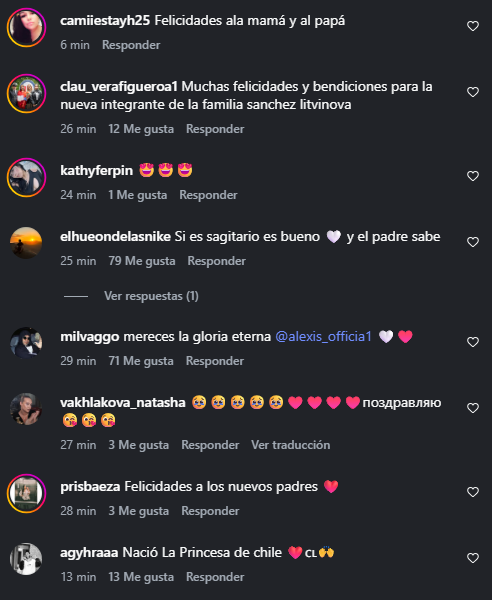Open Ver traducción for vakhlakova_natasha's comment
Screen dimensions: 492x600
click(290, 445)
